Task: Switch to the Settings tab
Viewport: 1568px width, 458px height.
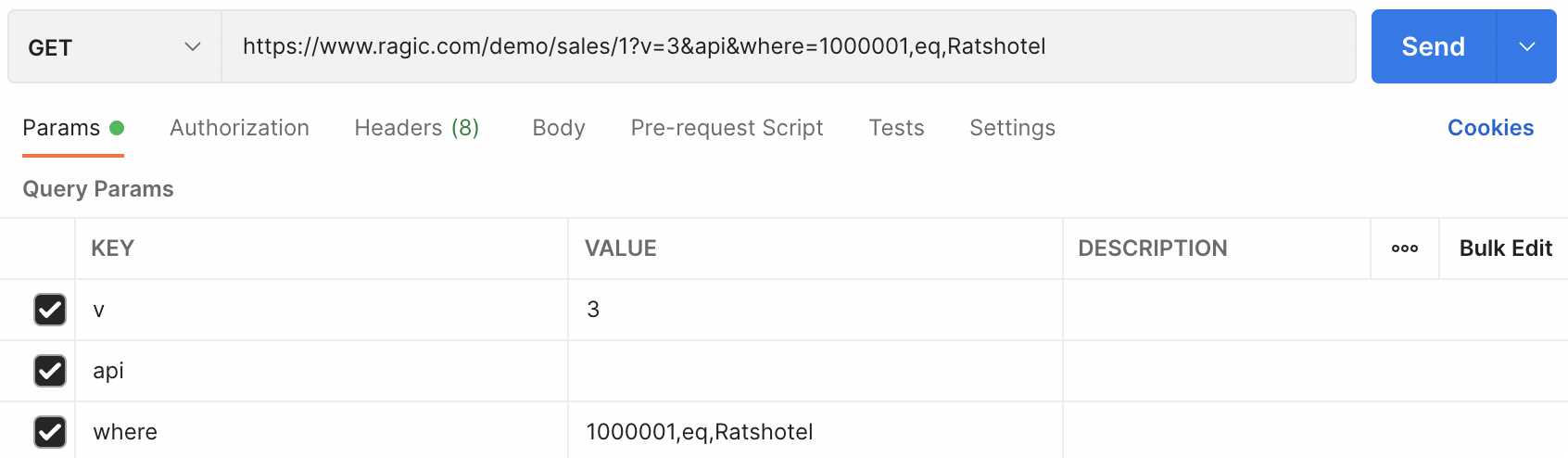Action: click(1012, 128)
